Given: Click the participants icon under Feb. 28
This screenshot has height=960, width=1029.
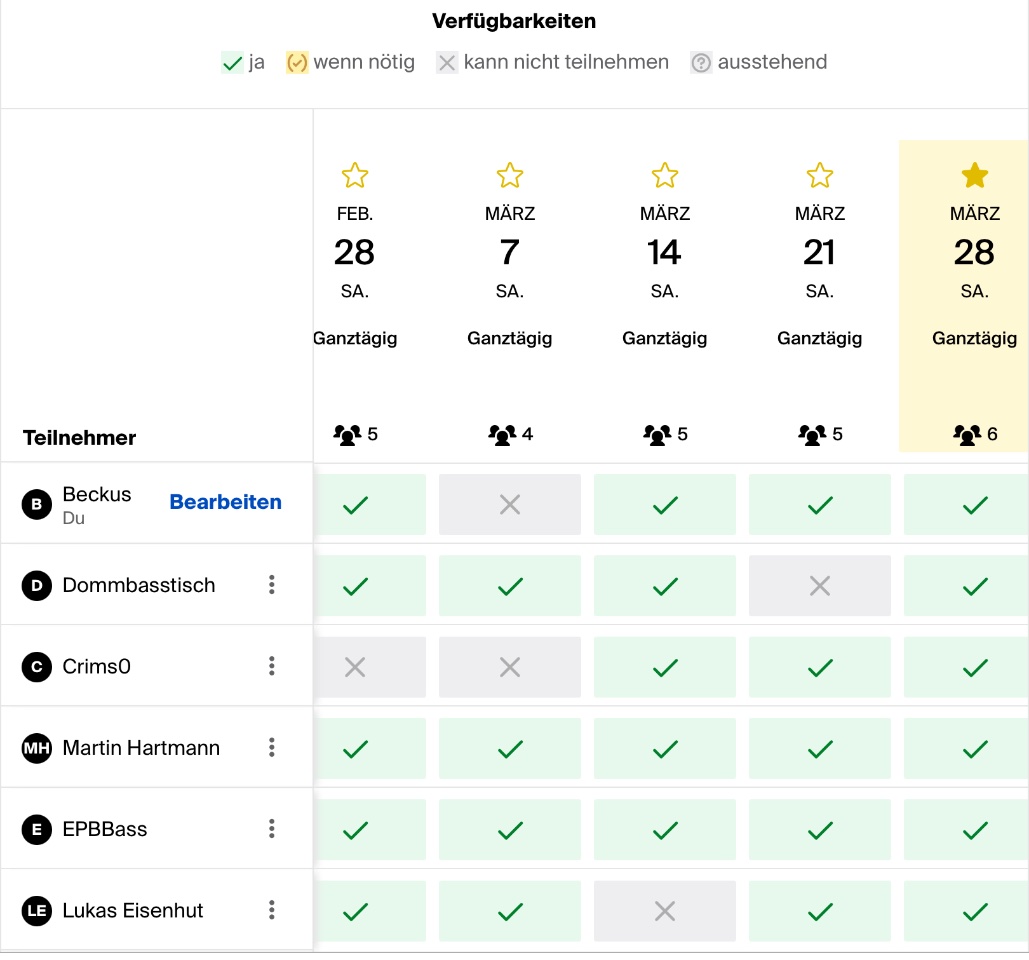Looking at the screenshot, I should click(x=346, y=435).
